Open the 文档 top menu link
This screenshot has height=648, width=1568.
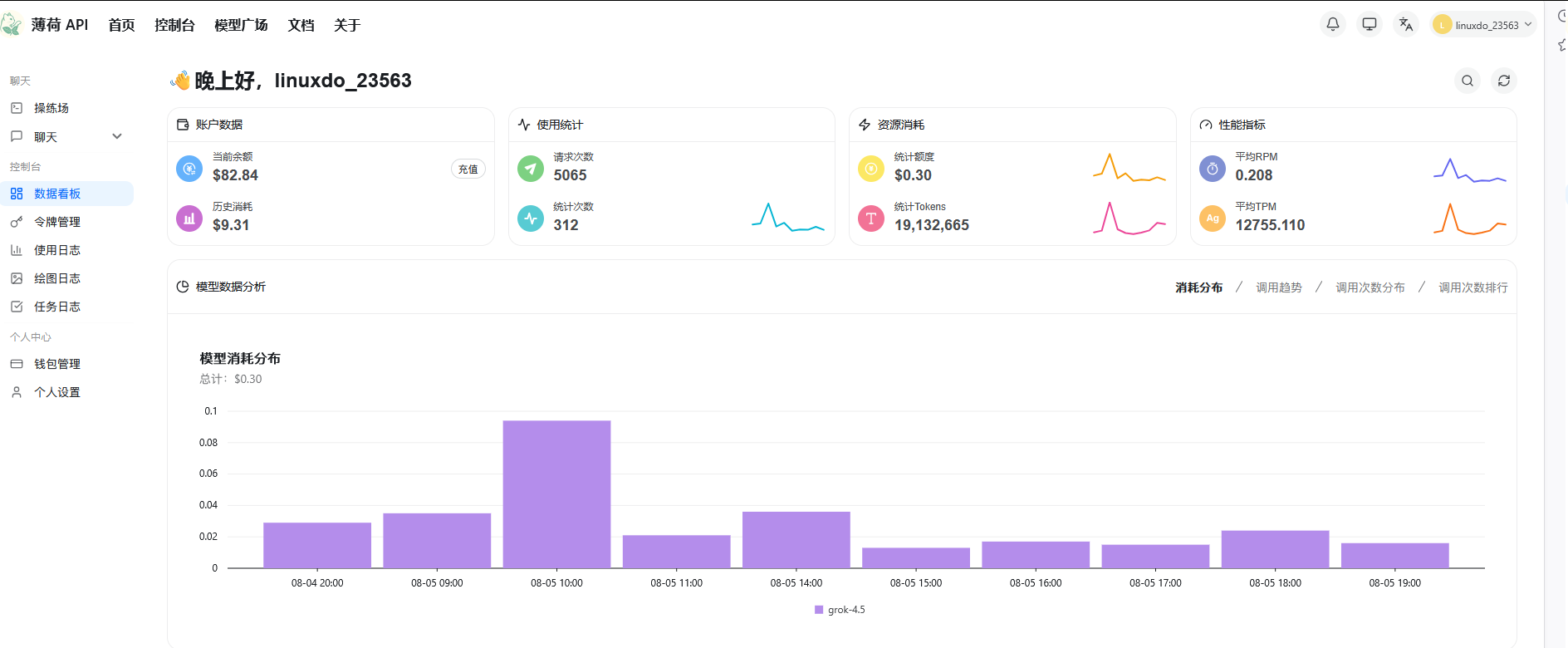[301, 25]
